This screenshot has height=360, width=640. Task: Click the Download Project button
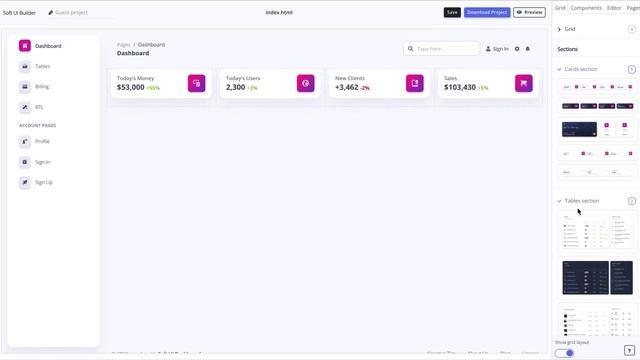[487, 12]
